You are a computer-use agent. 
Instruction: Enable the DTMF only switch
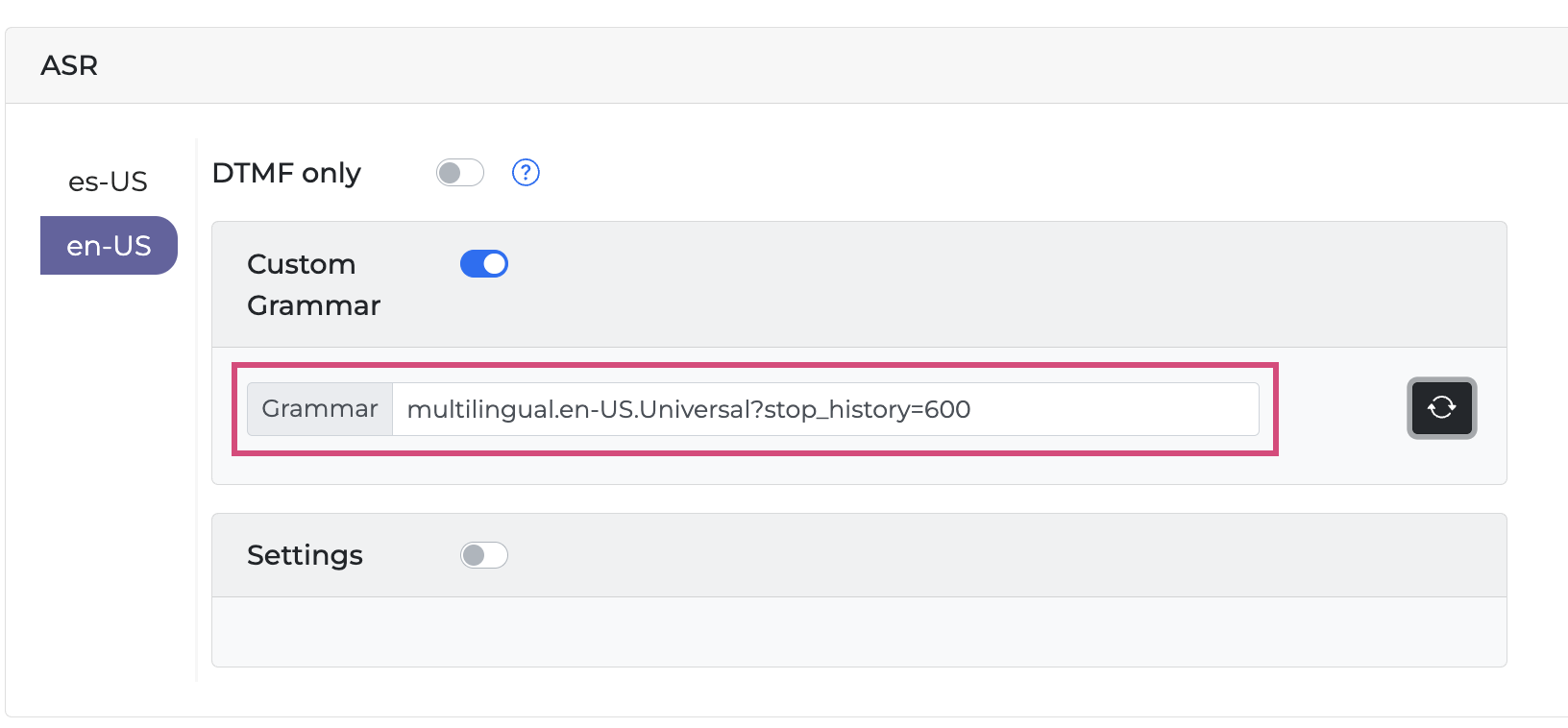point(459,173)
